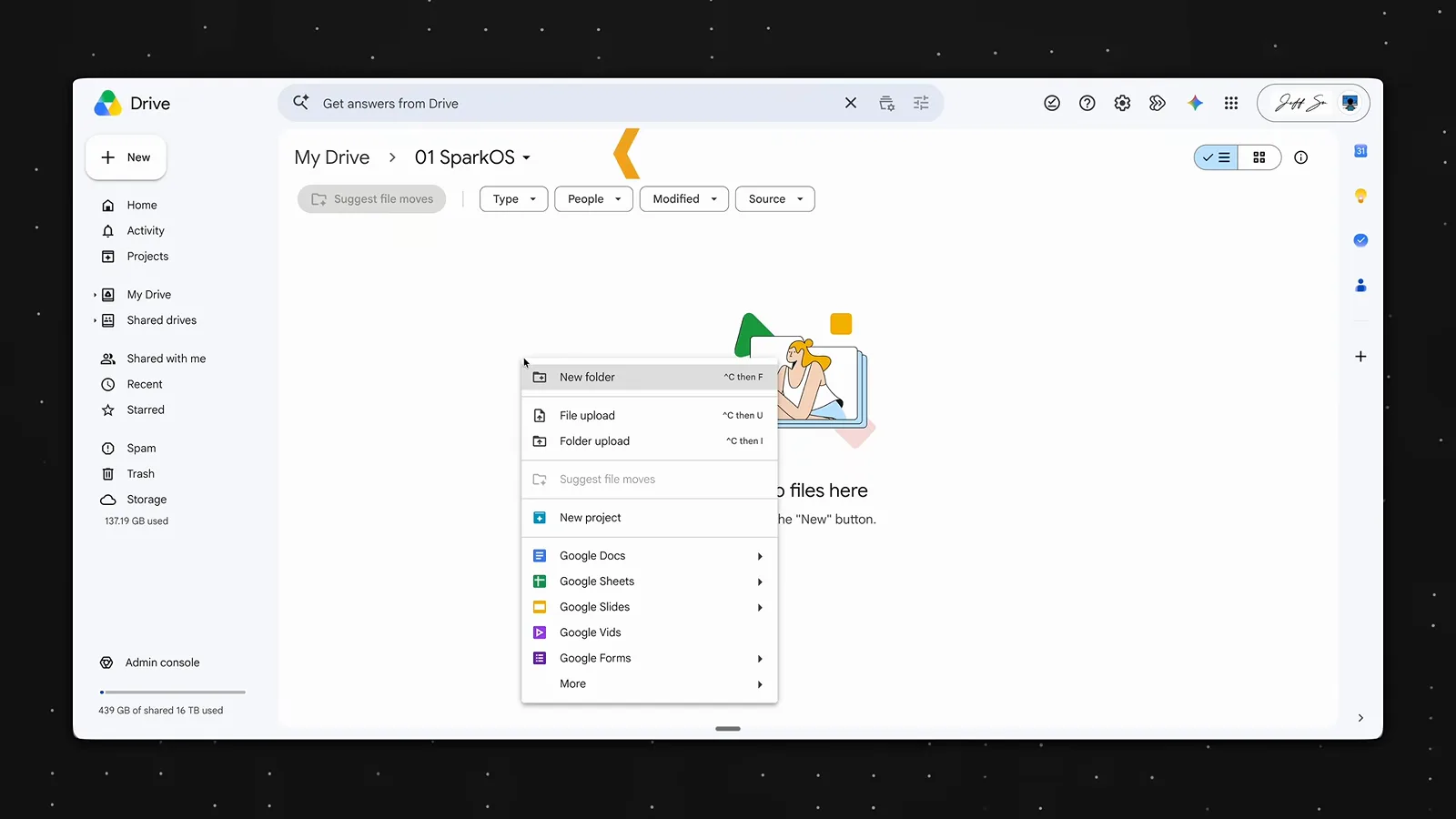This screenshot has width=1456, height=819.
Task: Click the Drive logo
Action: click(x=108, y=104)
